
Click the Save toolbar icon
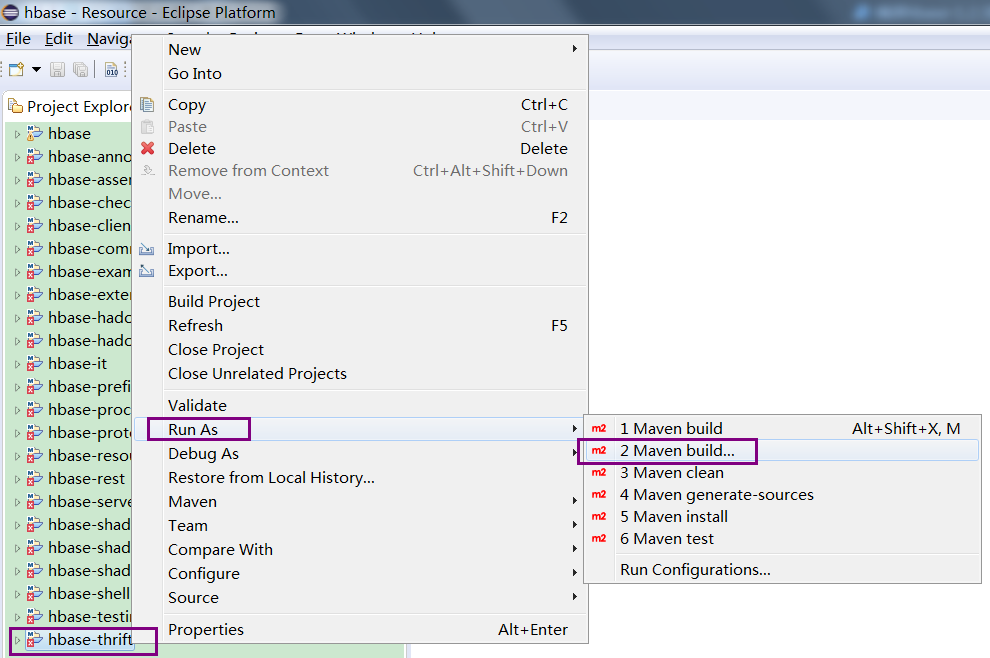pos(57,69)
